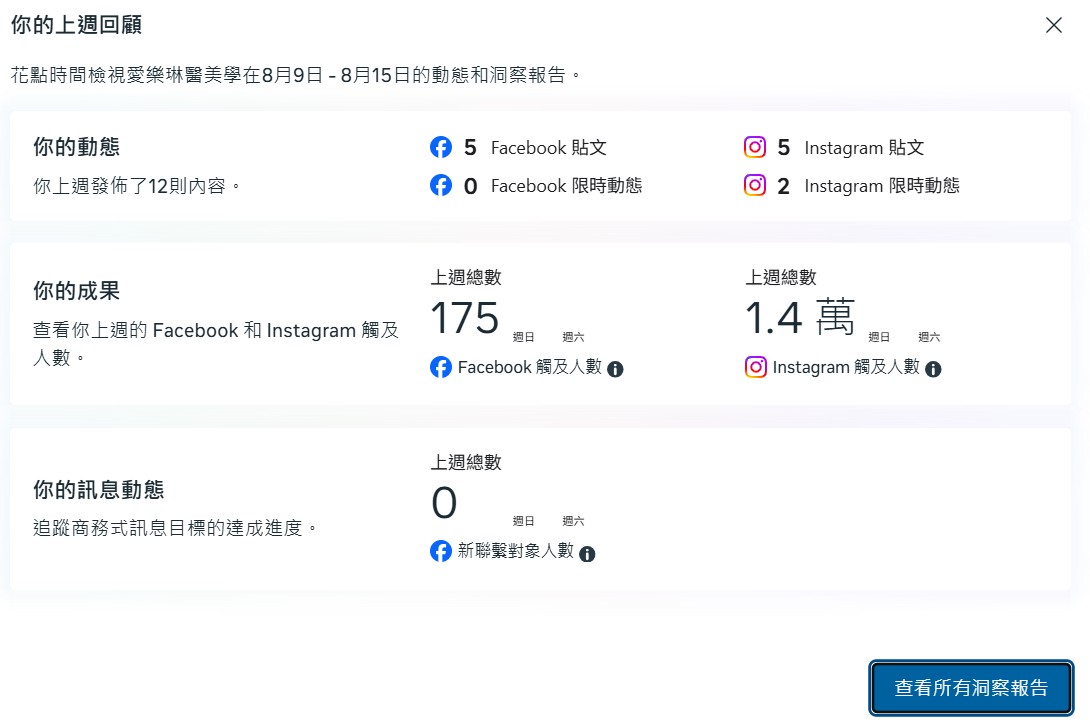This screenshot has height=726, width=1090.
Task: Click the Instagram icon beside Instagram 貼文
Action: (x=755, y=147)
